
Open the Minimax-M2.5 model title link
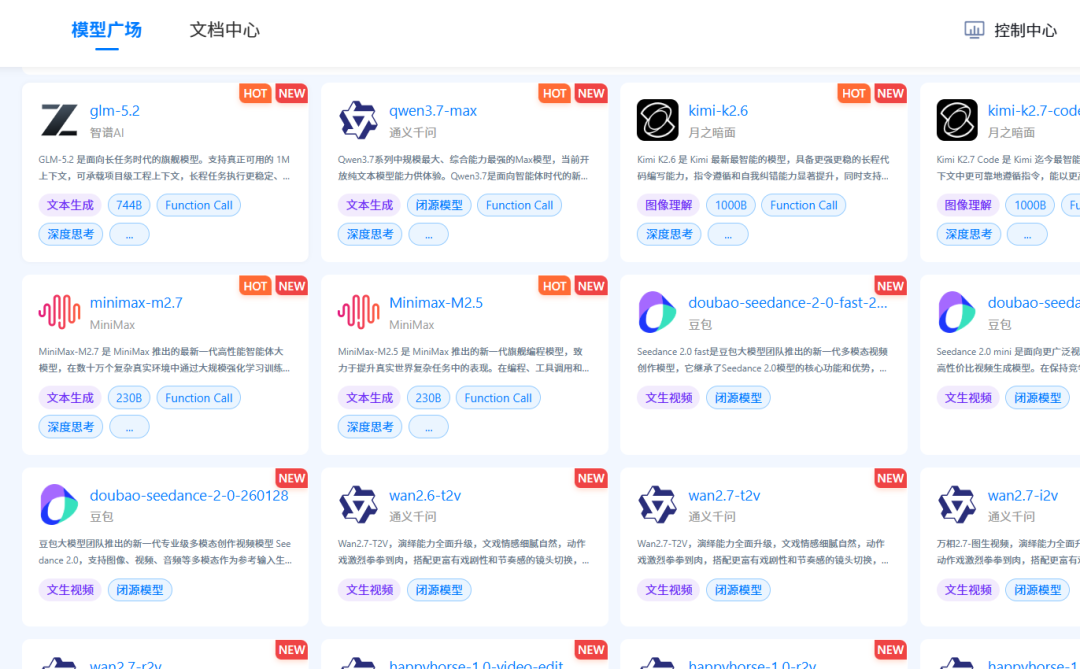click(x=436, y=302)
